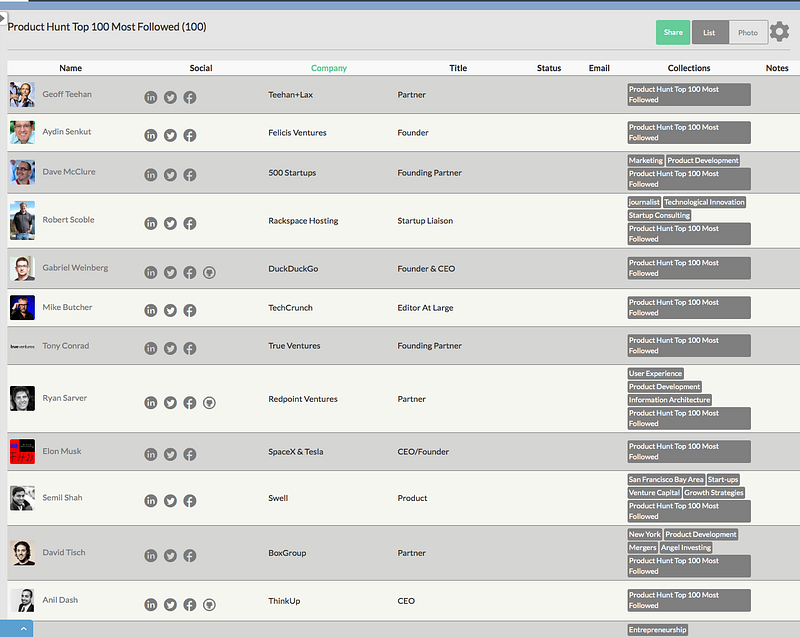Click Ryan Sarver's Information Architecture tag

(669, 400)
